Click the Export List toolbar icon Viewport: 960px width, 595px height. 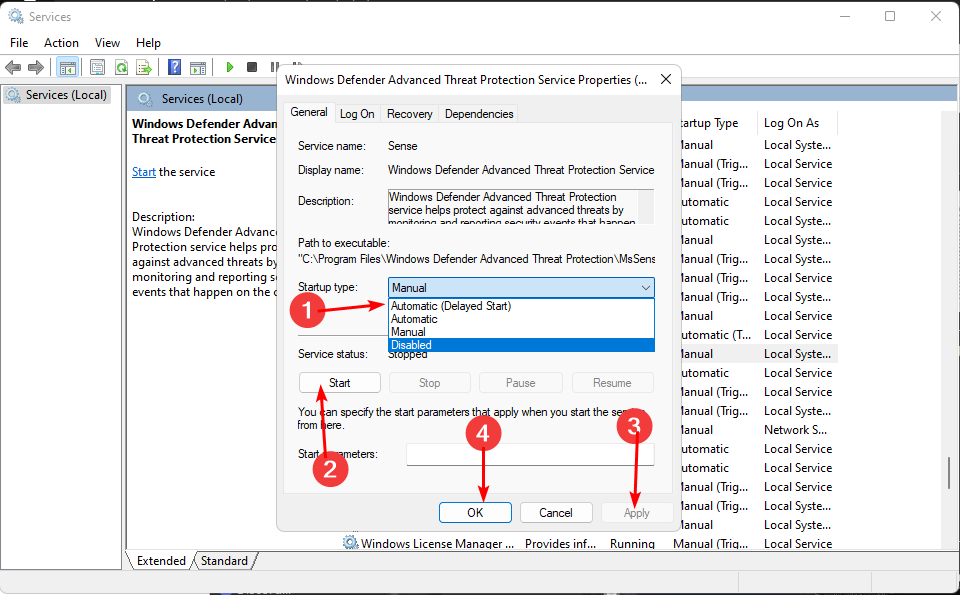145,67
